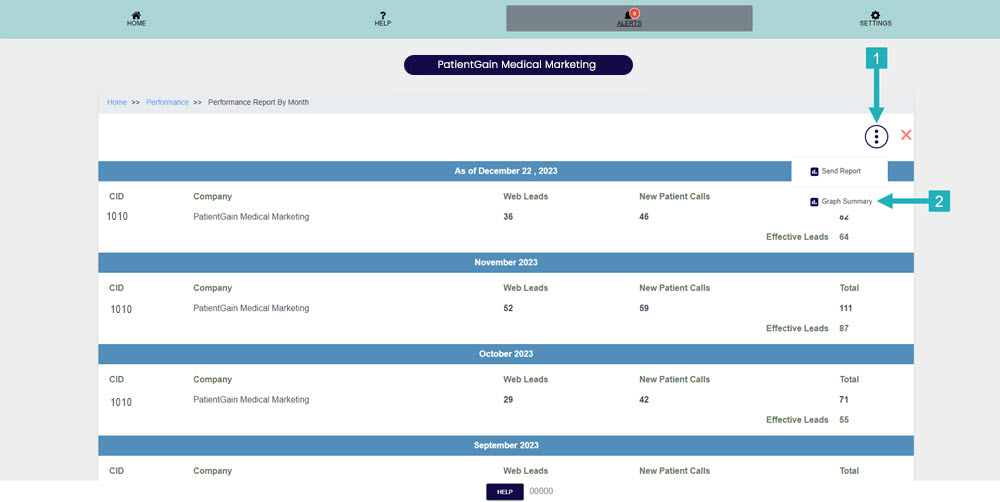
Task: Open the Alerts bell tab
Action: pos(629,18)
